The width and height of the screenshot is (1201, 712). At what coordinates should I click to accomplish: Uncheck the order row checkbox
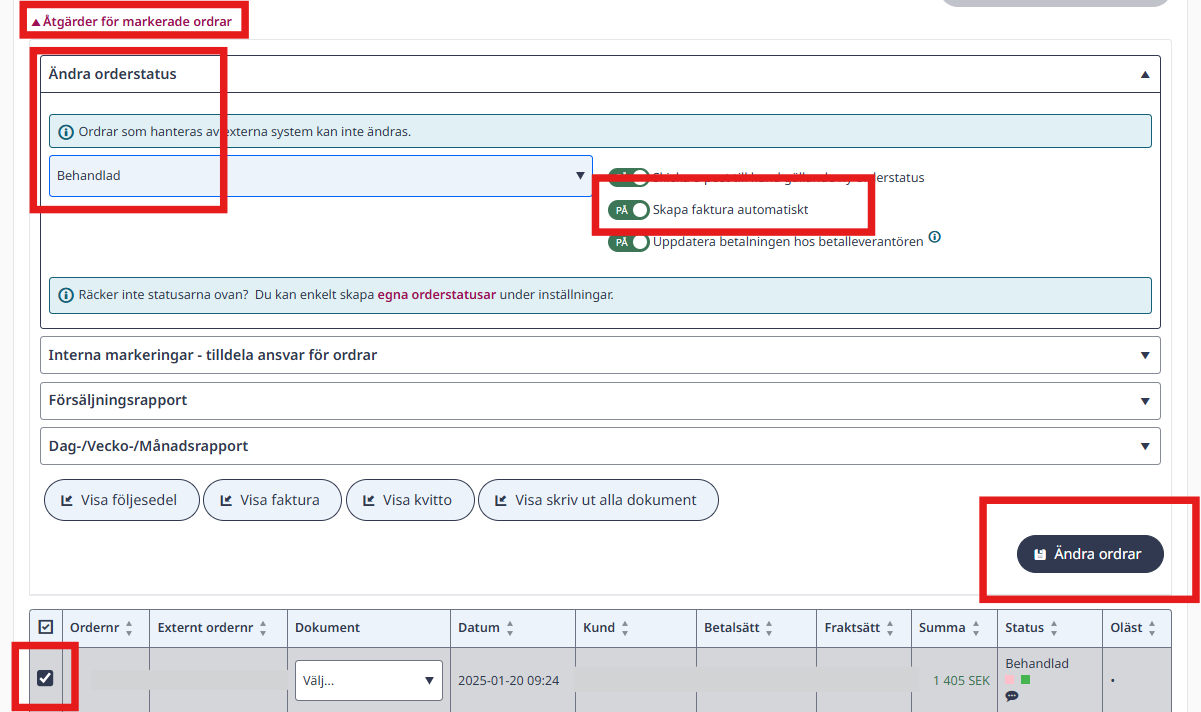(x=45, y=678)
